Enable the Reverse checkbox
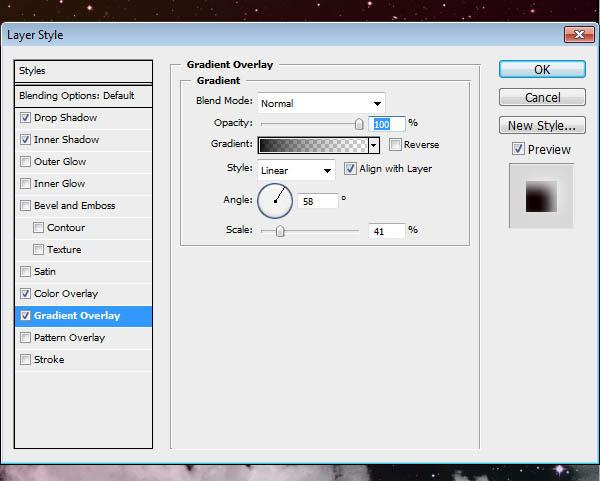600x481 pixels. pyautogui.click(x=395, y=145)
